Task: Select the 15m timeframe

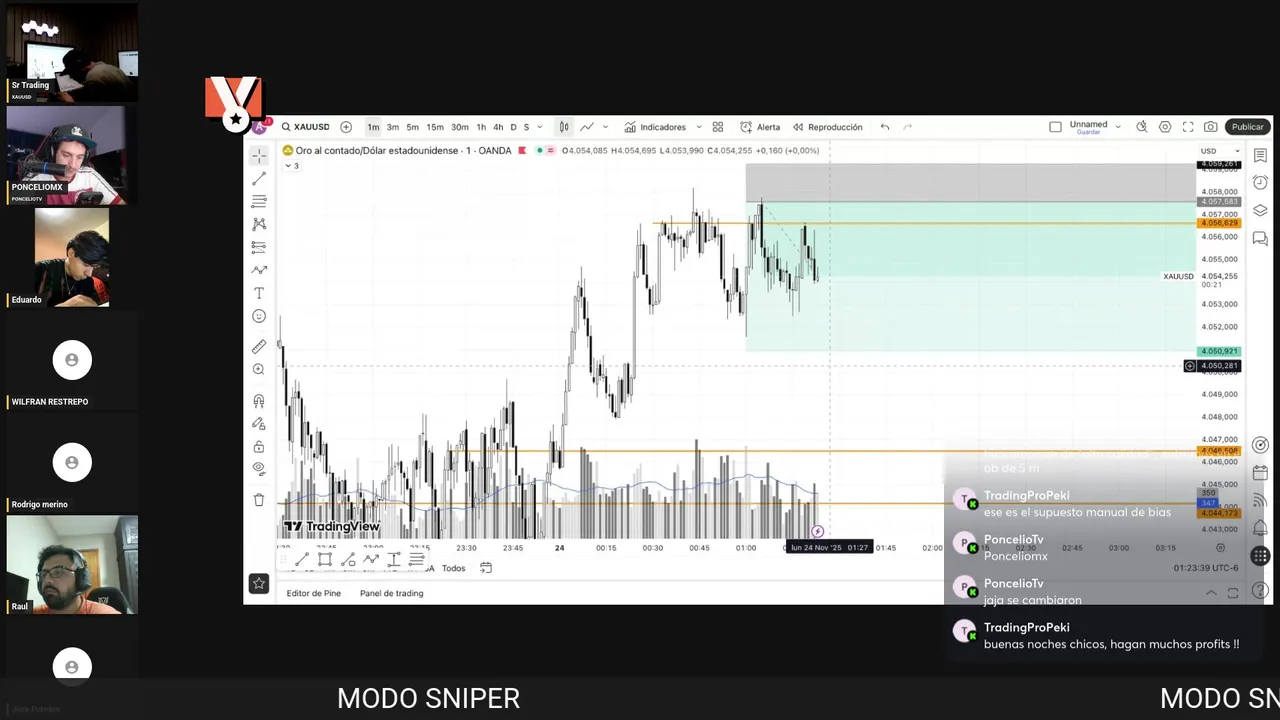Action: [435, 127]
